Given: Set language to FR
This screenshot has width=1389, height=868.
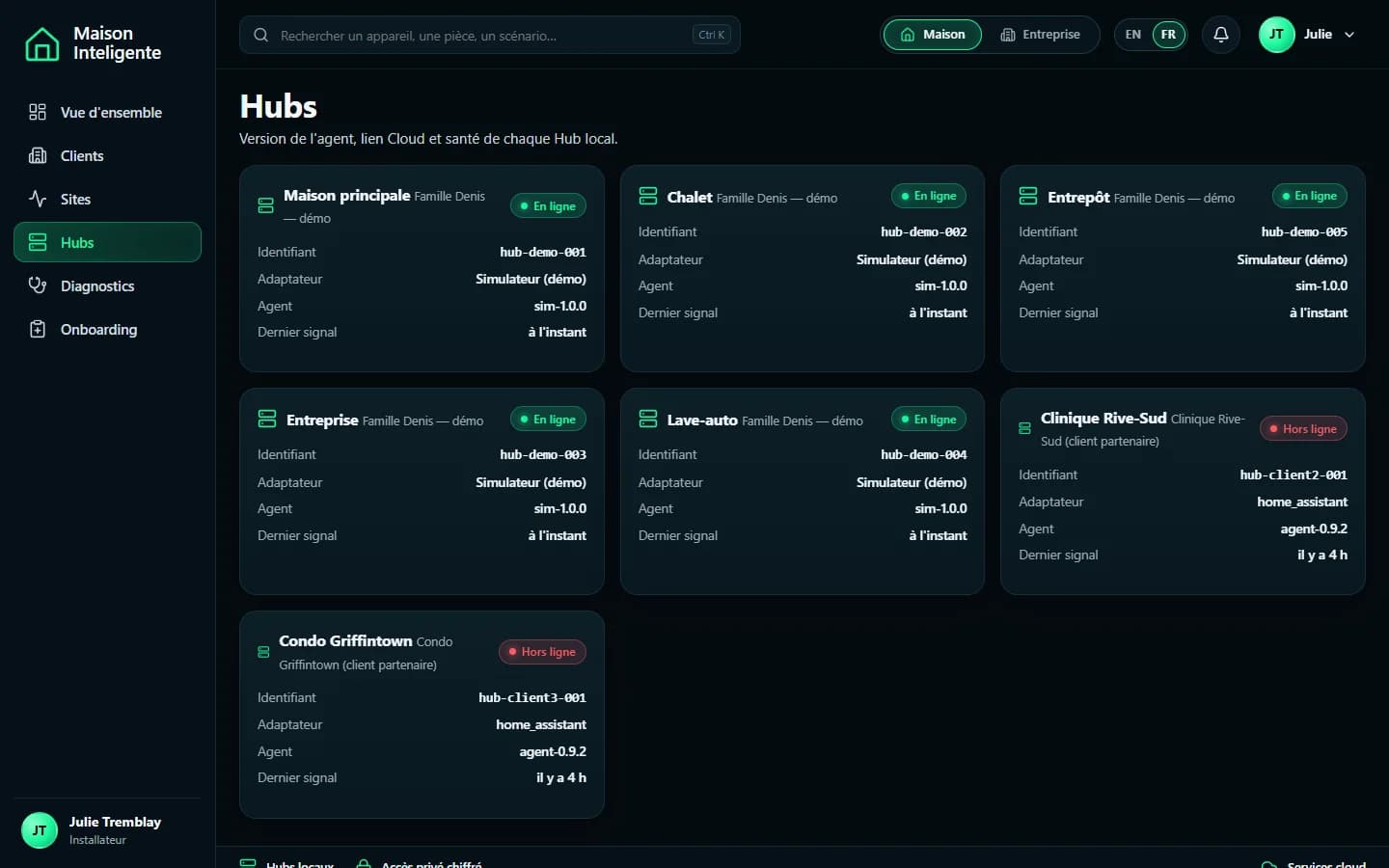Looking at the screenshot, I should tap(1168, 35).
